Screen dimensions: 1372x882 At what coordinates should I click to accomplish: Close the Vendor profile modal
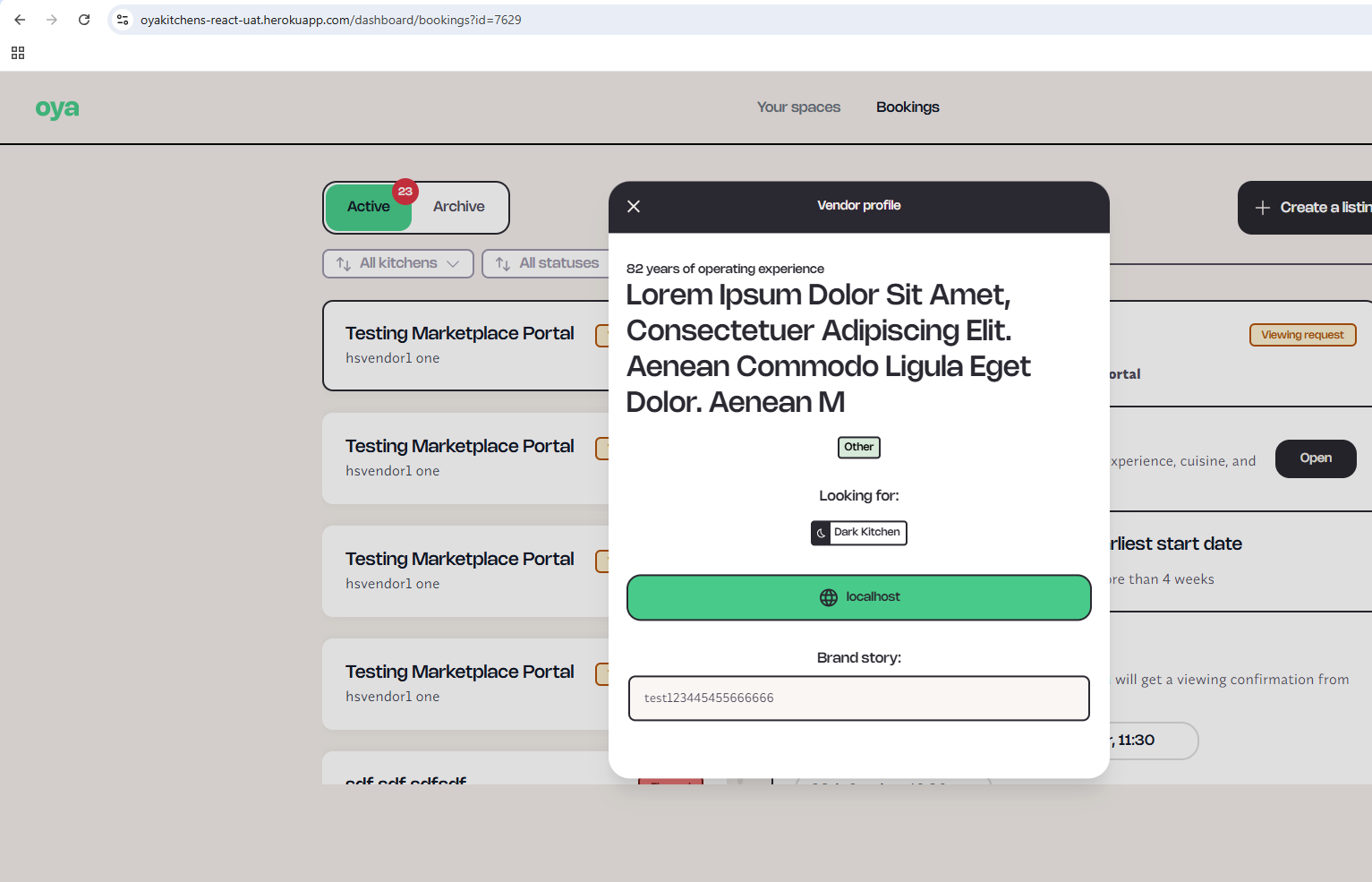click(x=634, y=206)
